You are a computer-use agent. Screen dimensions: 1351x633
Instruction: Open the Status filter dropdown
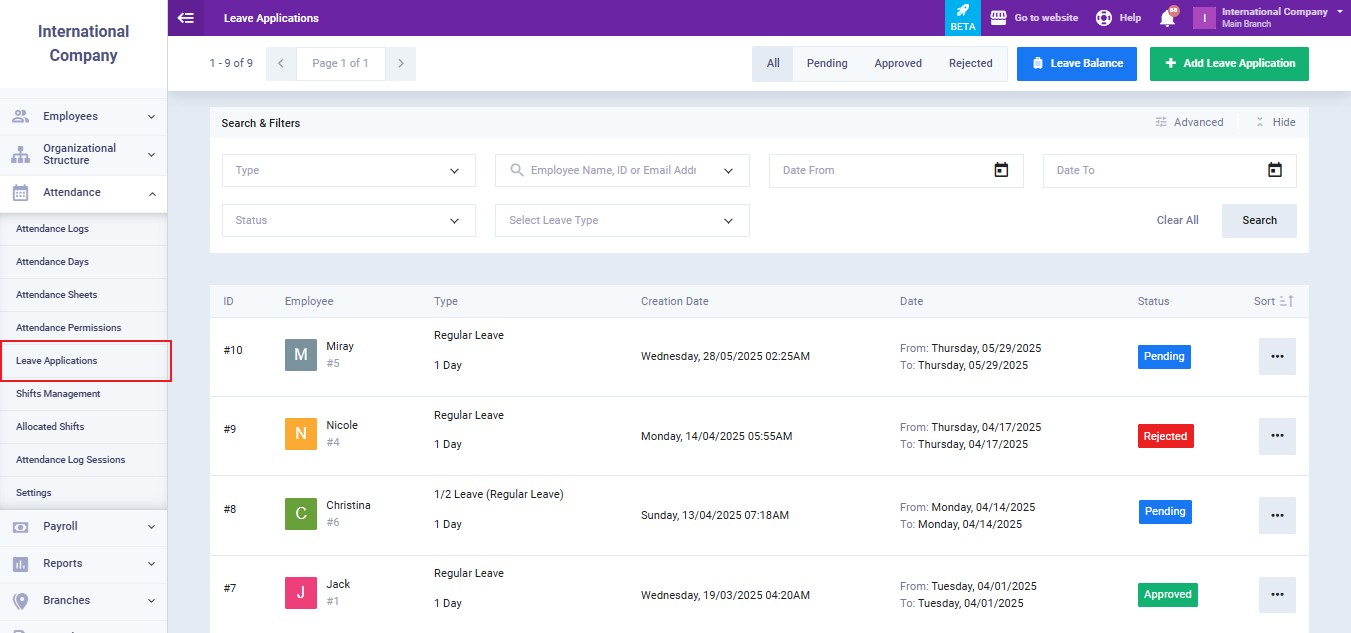pyautogui.click(x=348, y=220)
